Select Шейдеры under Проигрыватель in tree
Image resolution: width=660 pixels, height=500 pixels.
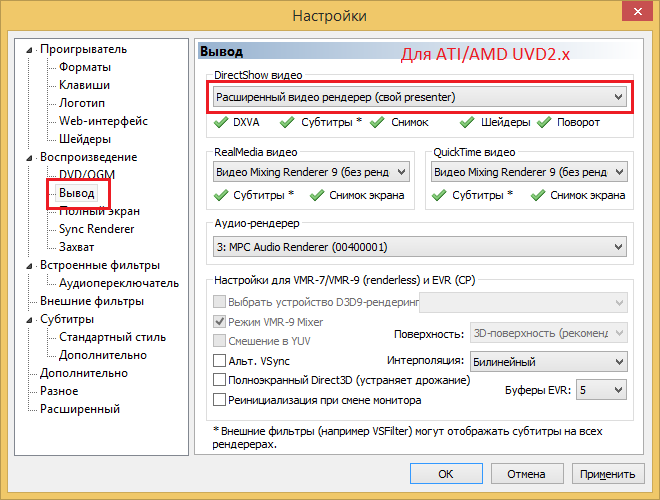[85, 139]
